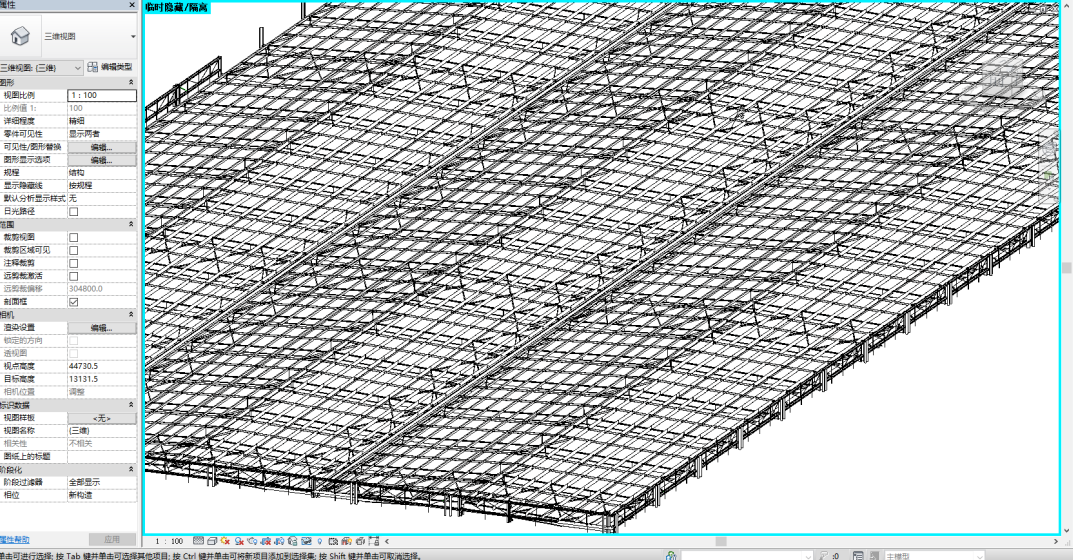Open the 三维视图 type selector dropdown
Viewport: 1073px width, 560px height.
tap(133, 36)
